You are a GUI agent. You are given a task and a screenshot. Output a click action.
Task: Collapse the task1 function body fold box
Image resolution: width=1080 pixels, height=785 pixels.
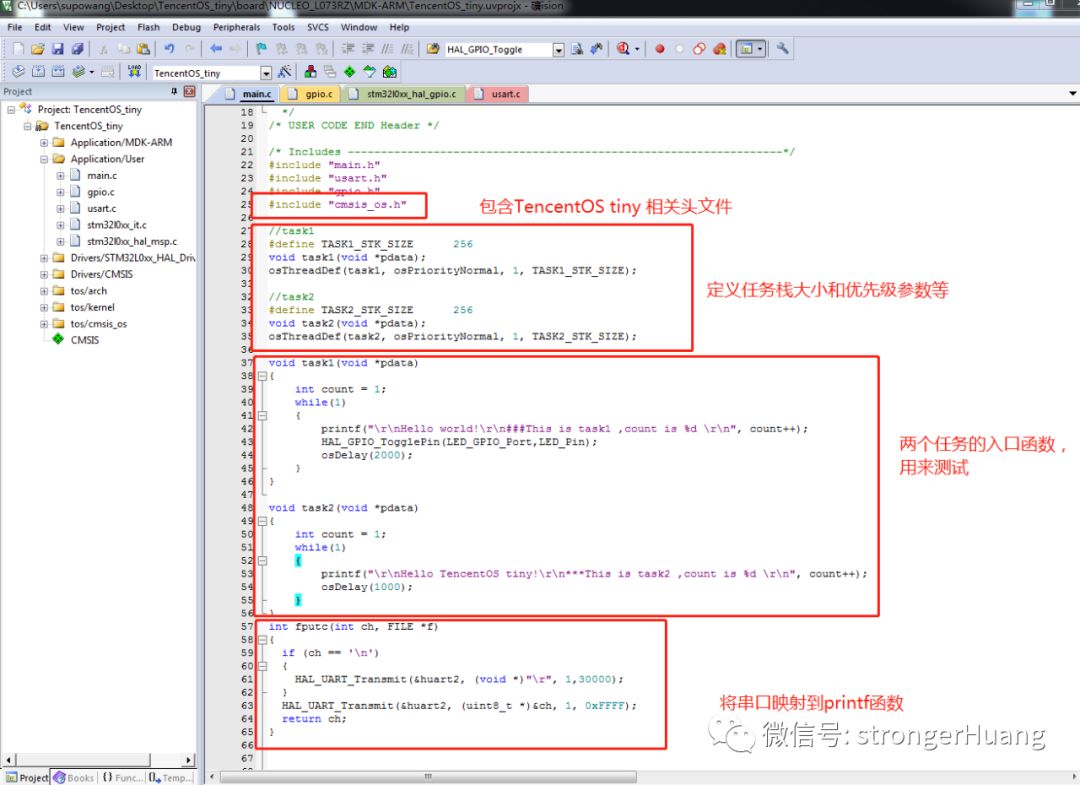coord(262,376)
